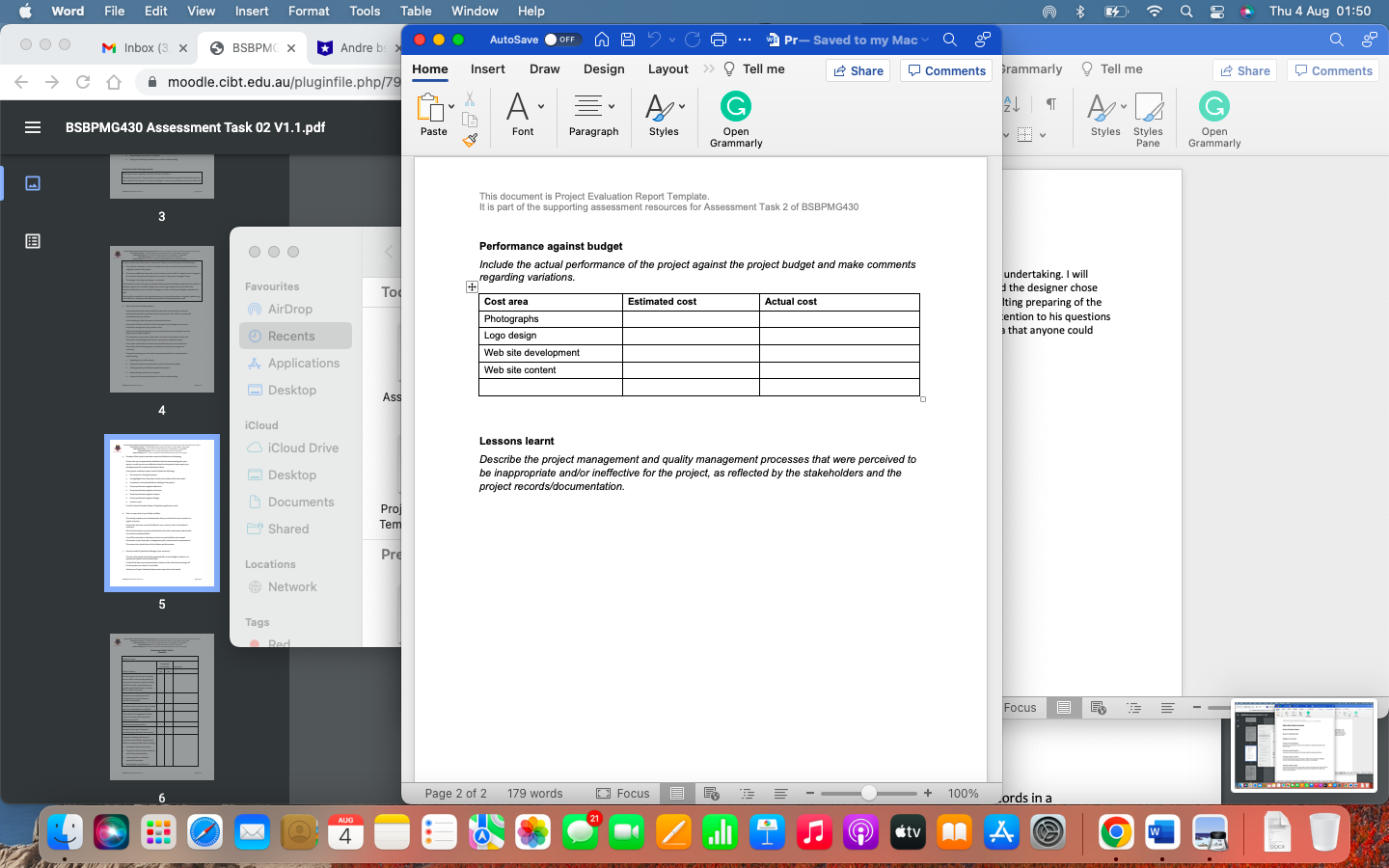The height and width of the screenshot is (868, 1389).
Task: Switch to Print Layout view in status bar
Action: pyautogui.click(x=677, y=794)
